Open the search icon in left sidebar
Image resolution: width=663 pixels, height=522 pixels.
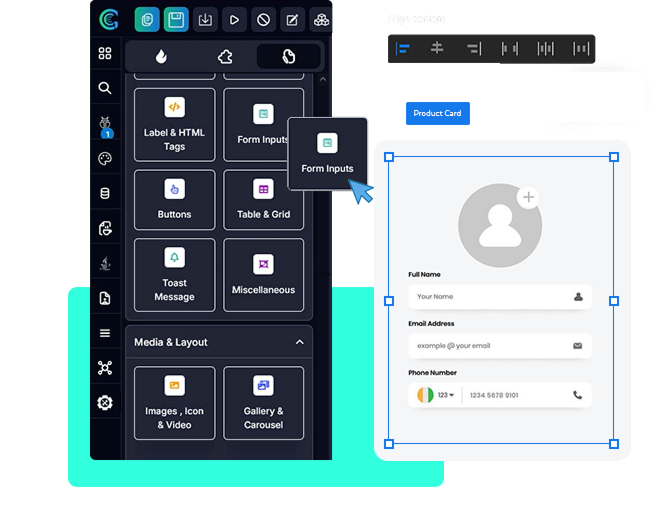[105, 88]
